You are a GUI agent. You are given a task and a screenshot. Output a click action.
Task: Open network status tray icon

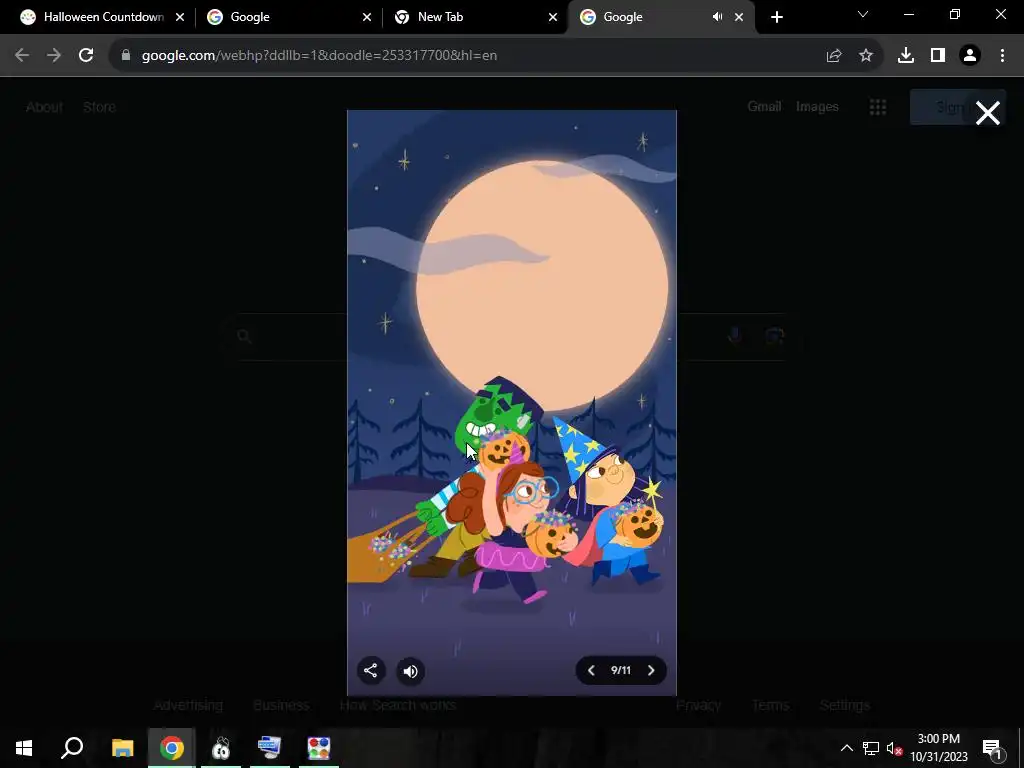point(871,748)
